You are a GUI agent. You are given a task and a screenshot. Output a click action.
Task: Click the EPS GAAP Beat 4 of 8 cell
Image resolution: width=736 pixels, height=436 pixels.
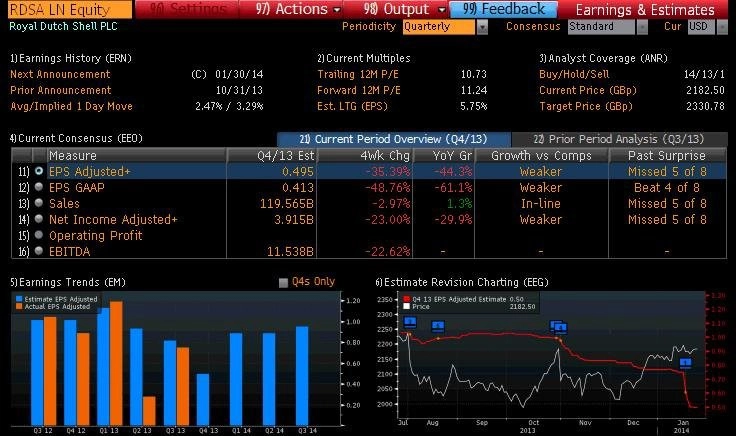click(x=667, y=188)
